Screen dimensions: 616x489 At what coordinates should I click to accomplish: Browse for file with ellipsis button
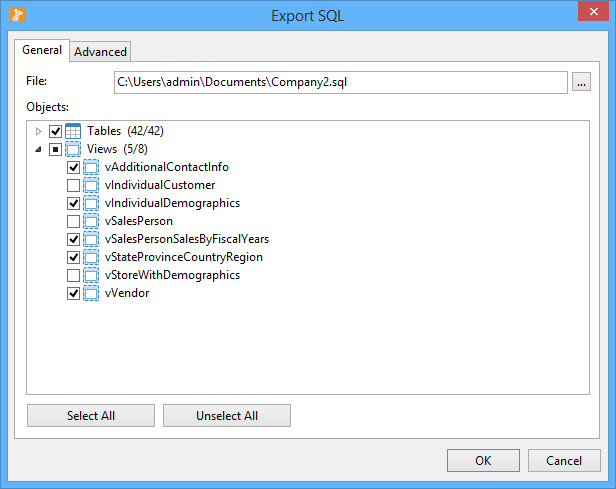coord(581,82)
